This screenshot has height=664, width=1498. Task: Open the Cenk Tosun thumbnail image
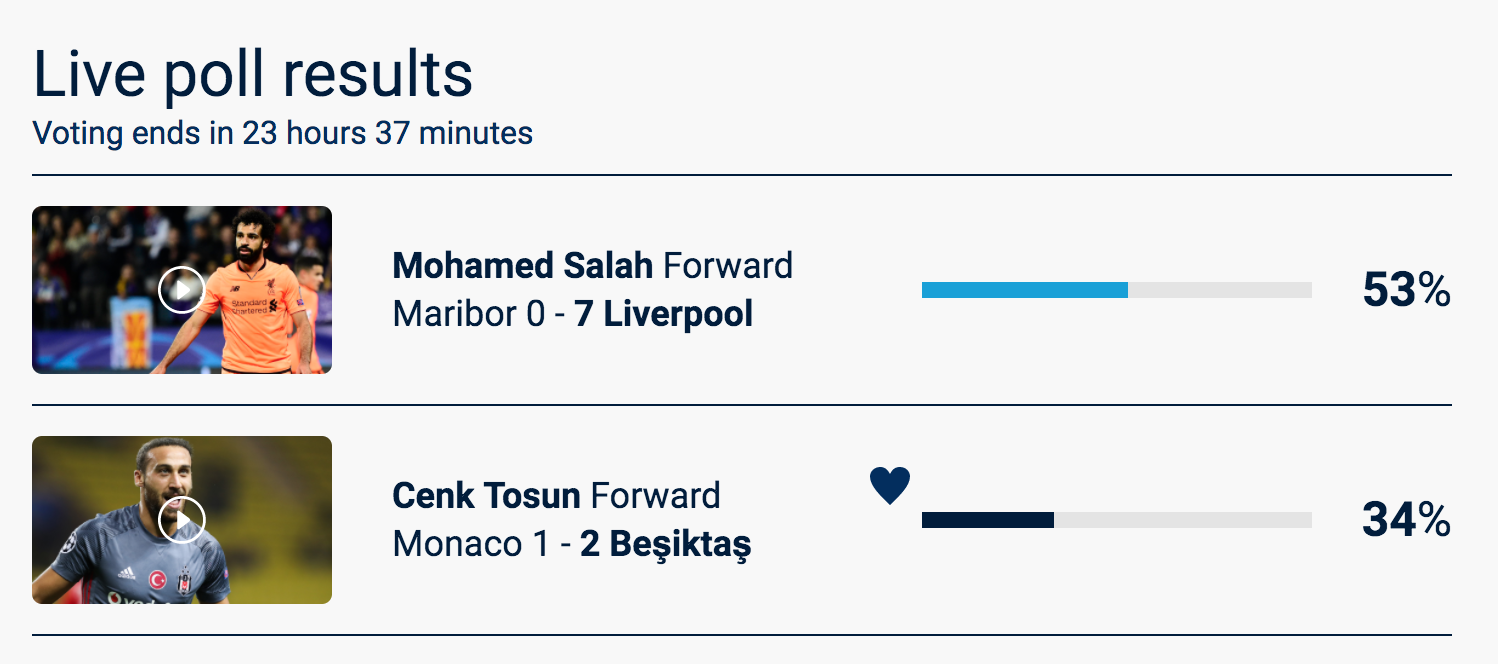[x=182, y=520]
